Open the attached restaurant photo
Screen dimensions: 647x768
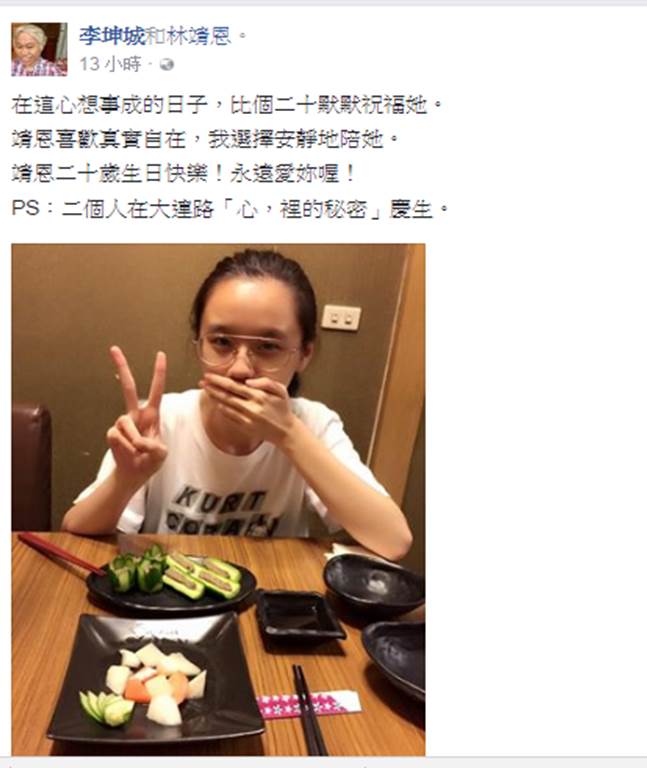[218, 500]
